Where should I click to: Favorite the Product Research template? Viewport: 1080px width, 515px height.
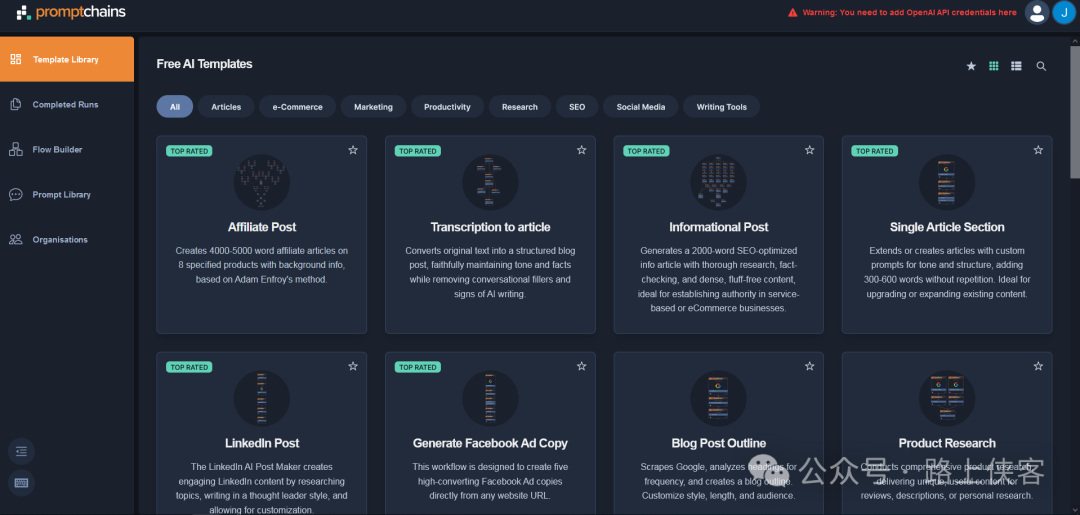(x=1038, y=366)
